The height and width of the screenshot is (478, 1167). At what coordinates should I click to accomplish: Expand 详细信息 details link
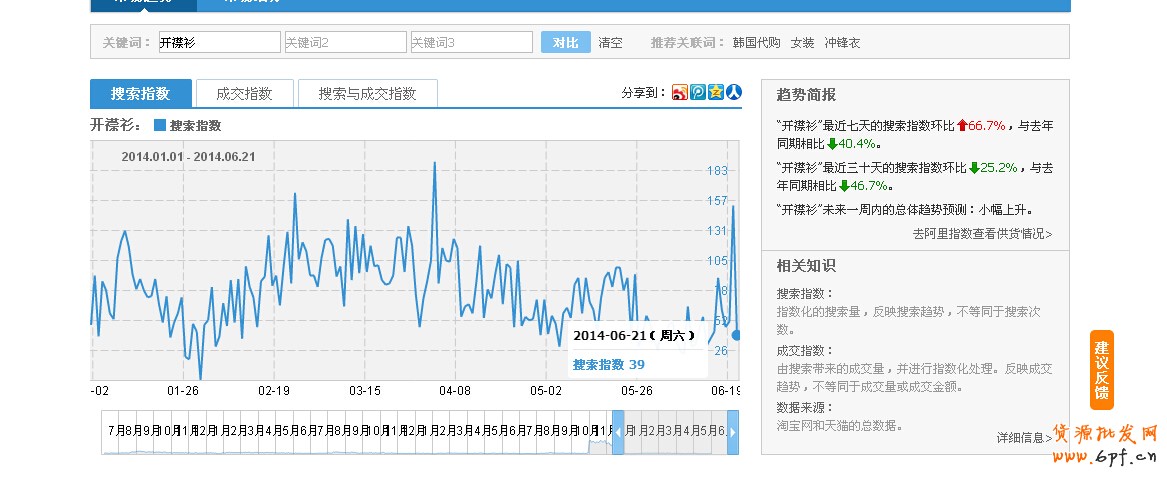pos(1024,437)
